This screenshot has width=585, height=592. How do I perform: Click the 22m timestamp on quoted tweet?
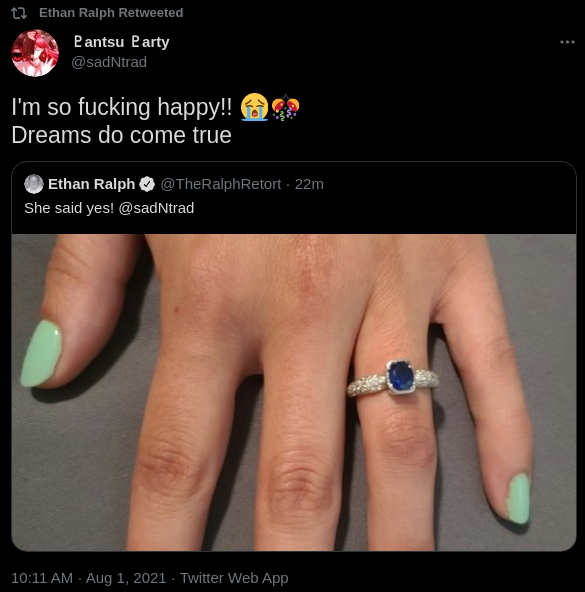(309, 184)
